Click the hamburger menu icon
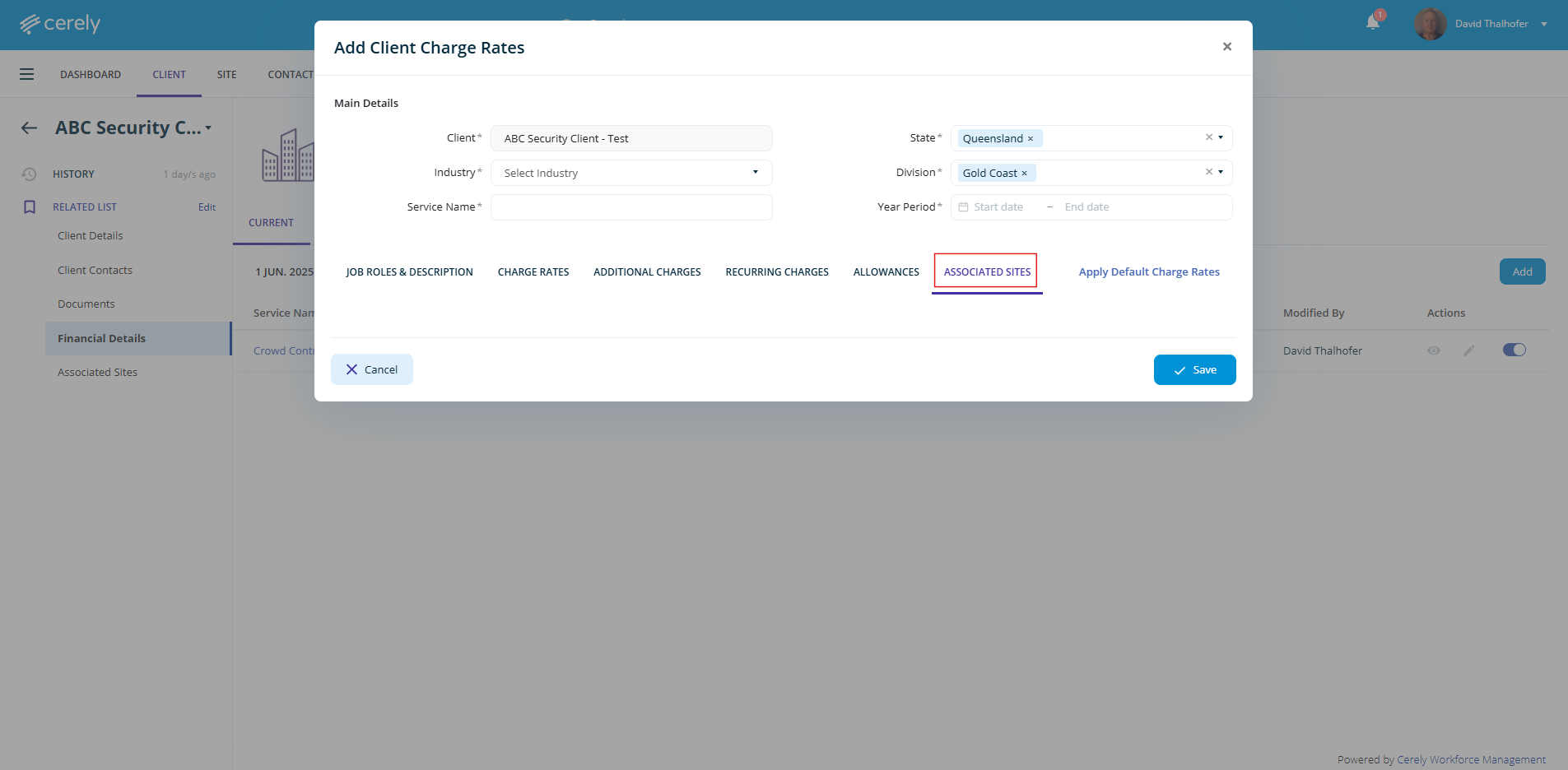The height and width of the screenshot is (770, 1568). (x=27, y=74)
